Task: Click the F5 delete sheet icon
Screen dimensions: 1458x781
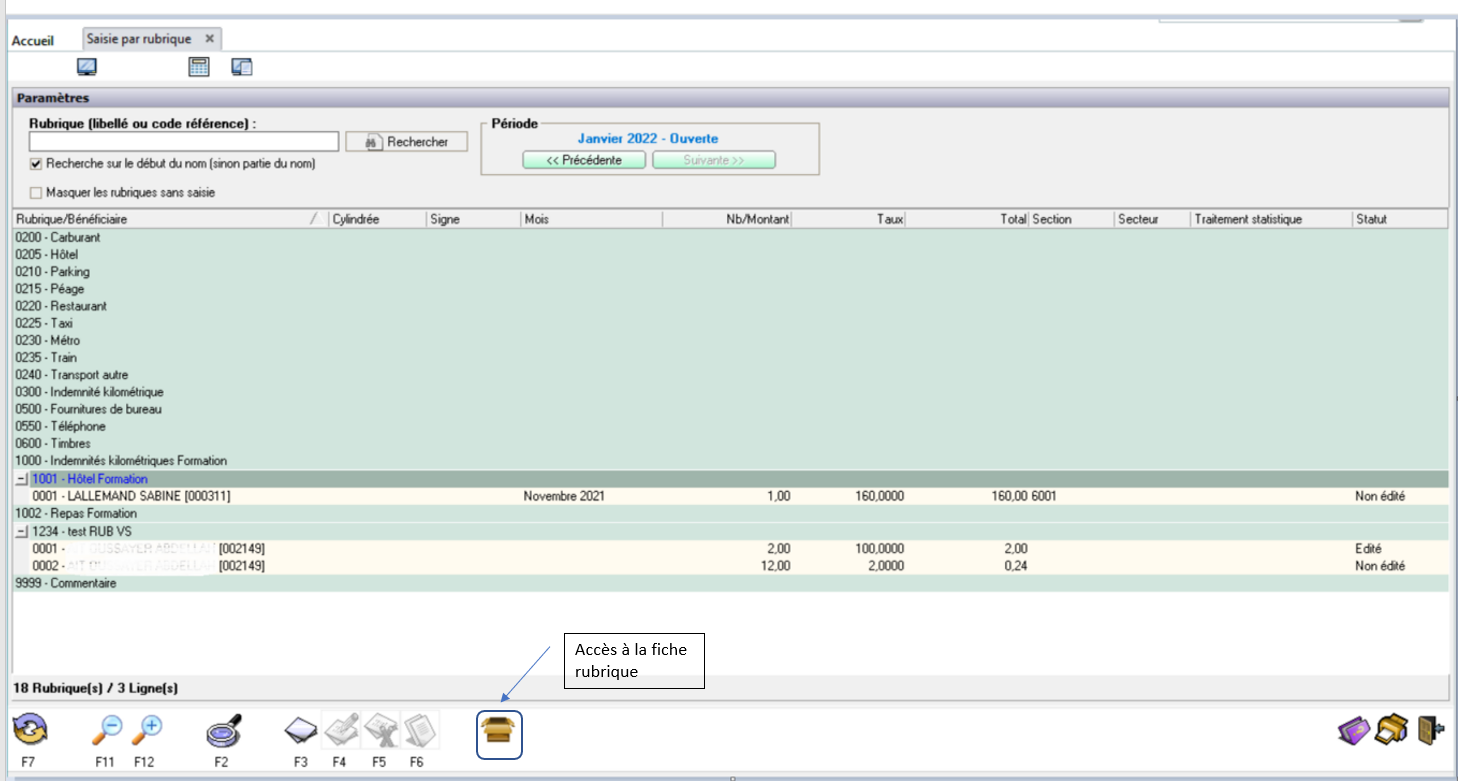Action: pyautogui.click(x=380, y=731)
